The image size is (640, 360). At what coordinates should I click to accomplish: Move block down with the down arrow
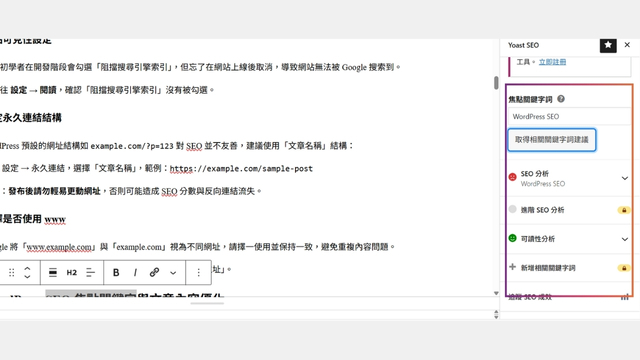coord(27,276)
